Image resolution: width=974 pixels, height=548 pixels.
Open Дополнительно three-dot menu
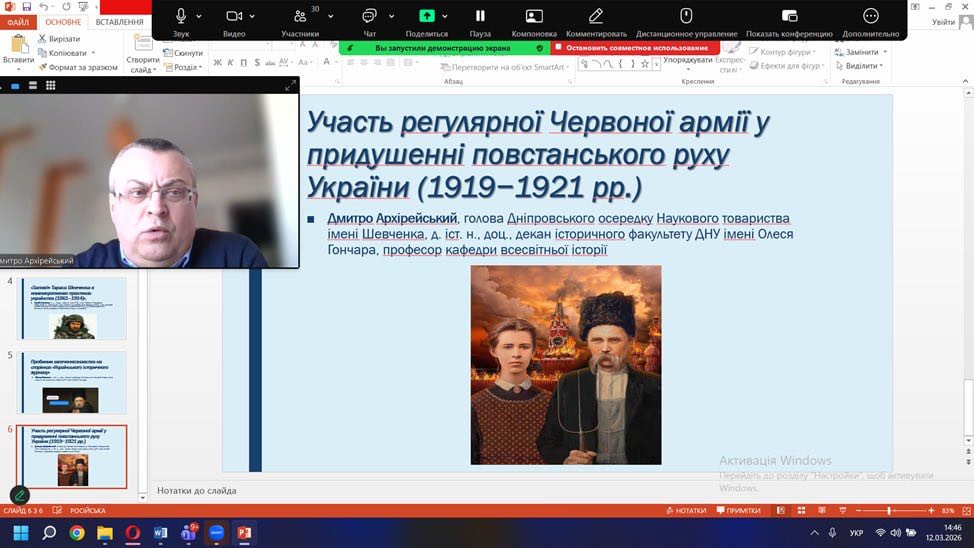point(870,16)
